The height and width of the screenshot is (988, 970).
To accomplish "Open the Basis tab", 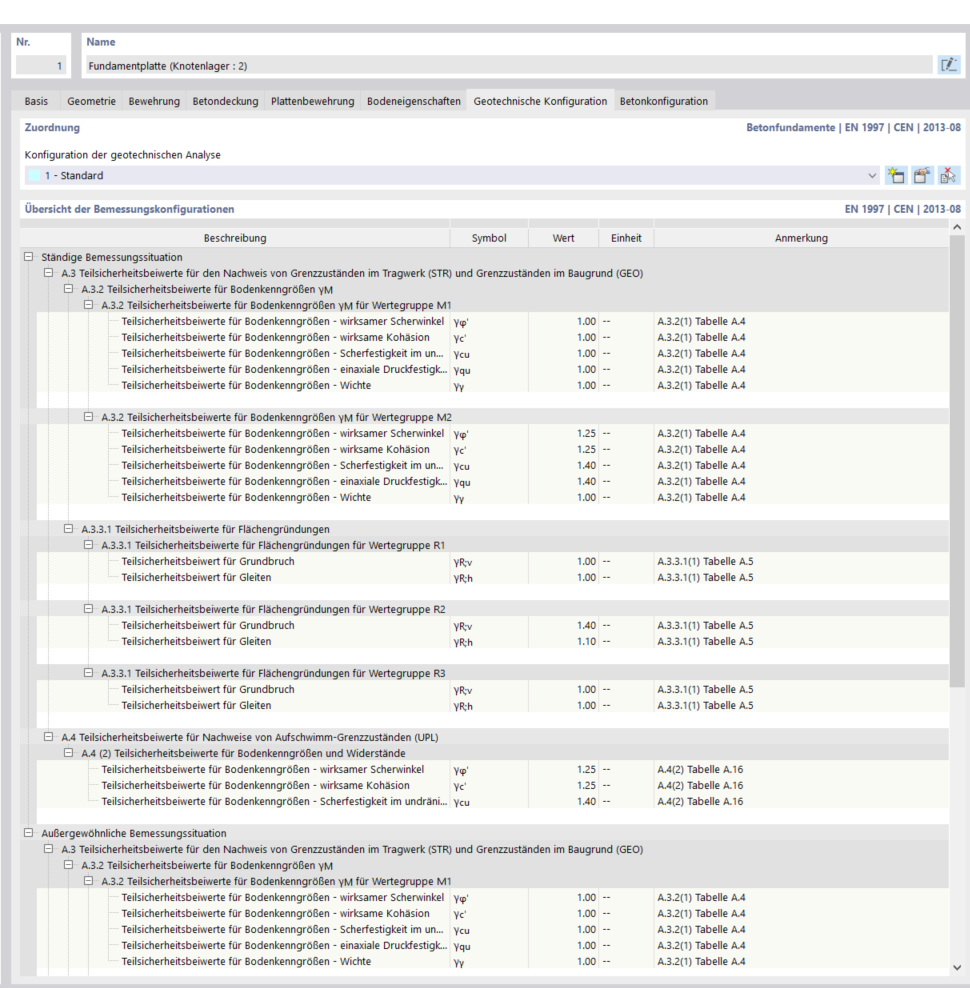I will pyautogui.click(x=36, y=101).
